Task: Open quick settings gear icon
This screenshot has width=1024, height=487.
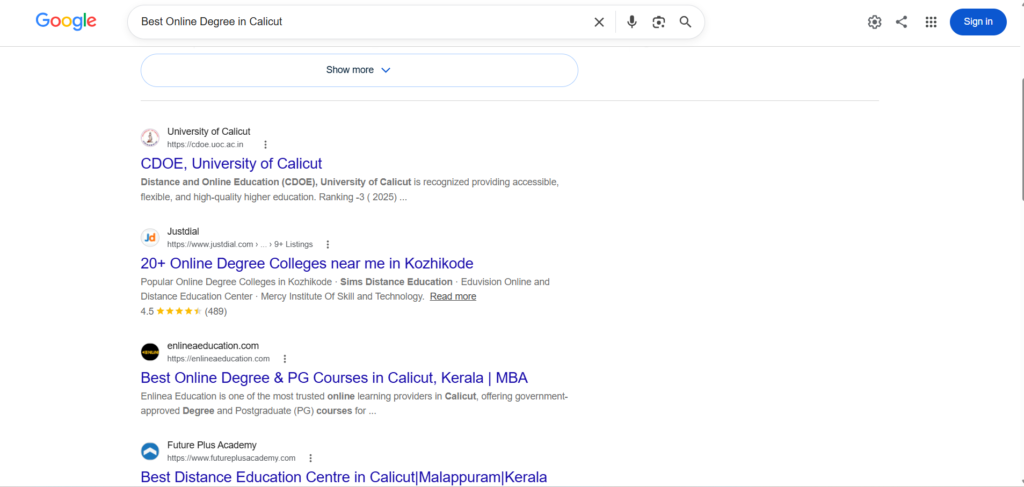Action: [874, 22]
